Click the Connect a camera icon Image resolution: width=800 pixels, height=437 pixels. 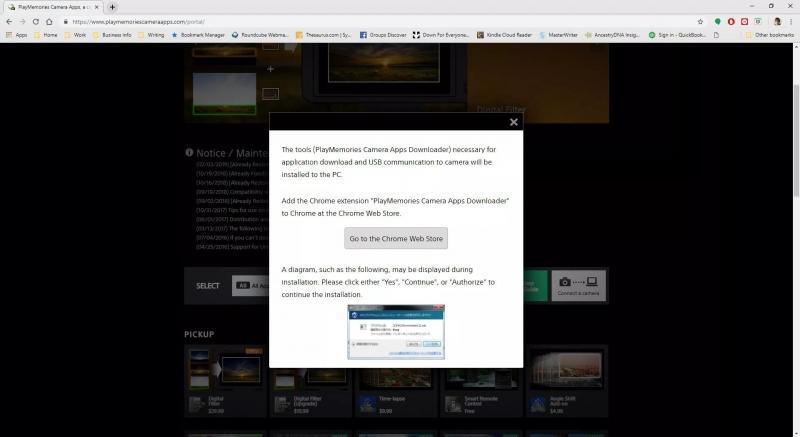coord(578,286)
